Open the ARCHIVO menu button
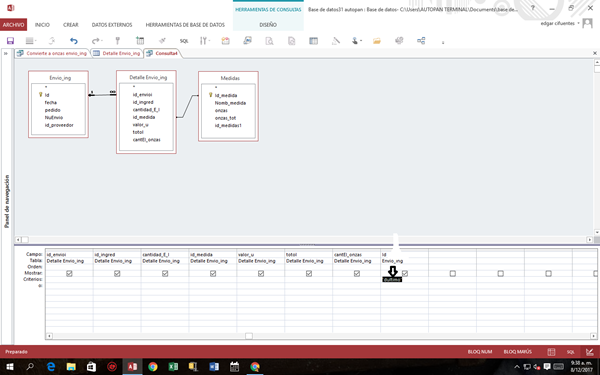Image resolution: width=600 pixels, height=375 pixels. [13, 24]
